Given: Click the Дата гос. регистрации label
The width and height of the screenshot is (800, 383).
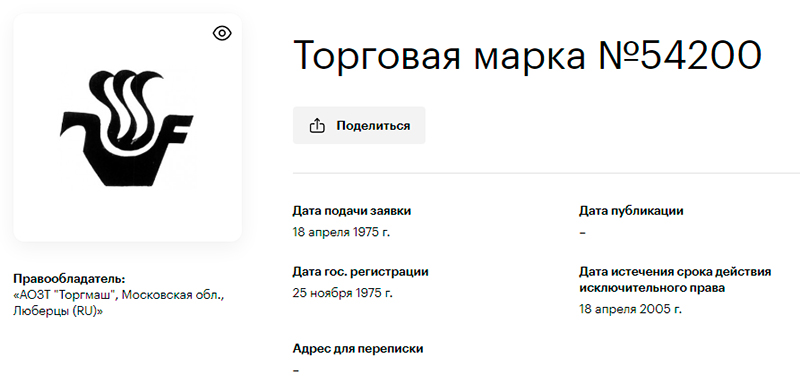Looking at the screenshot, I should click(x=360, y=272).
